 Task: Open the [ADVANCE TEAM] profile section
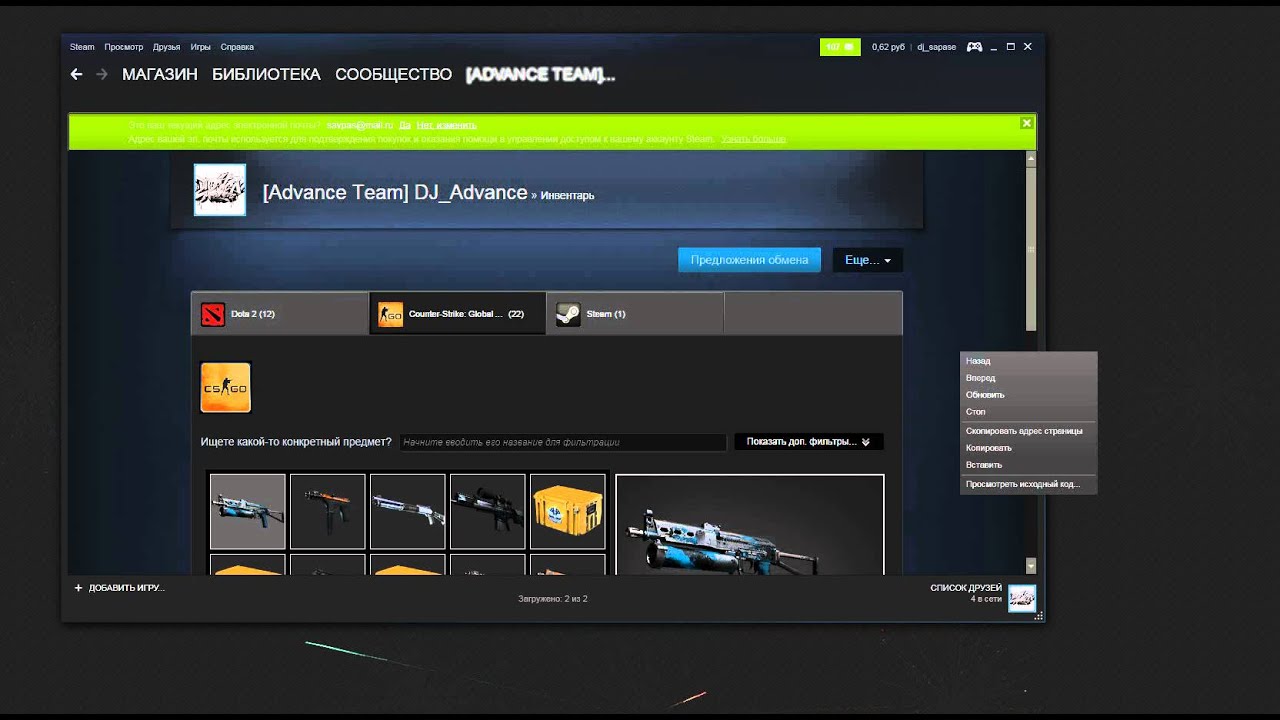pyautogui.click(x=541, y=75)
